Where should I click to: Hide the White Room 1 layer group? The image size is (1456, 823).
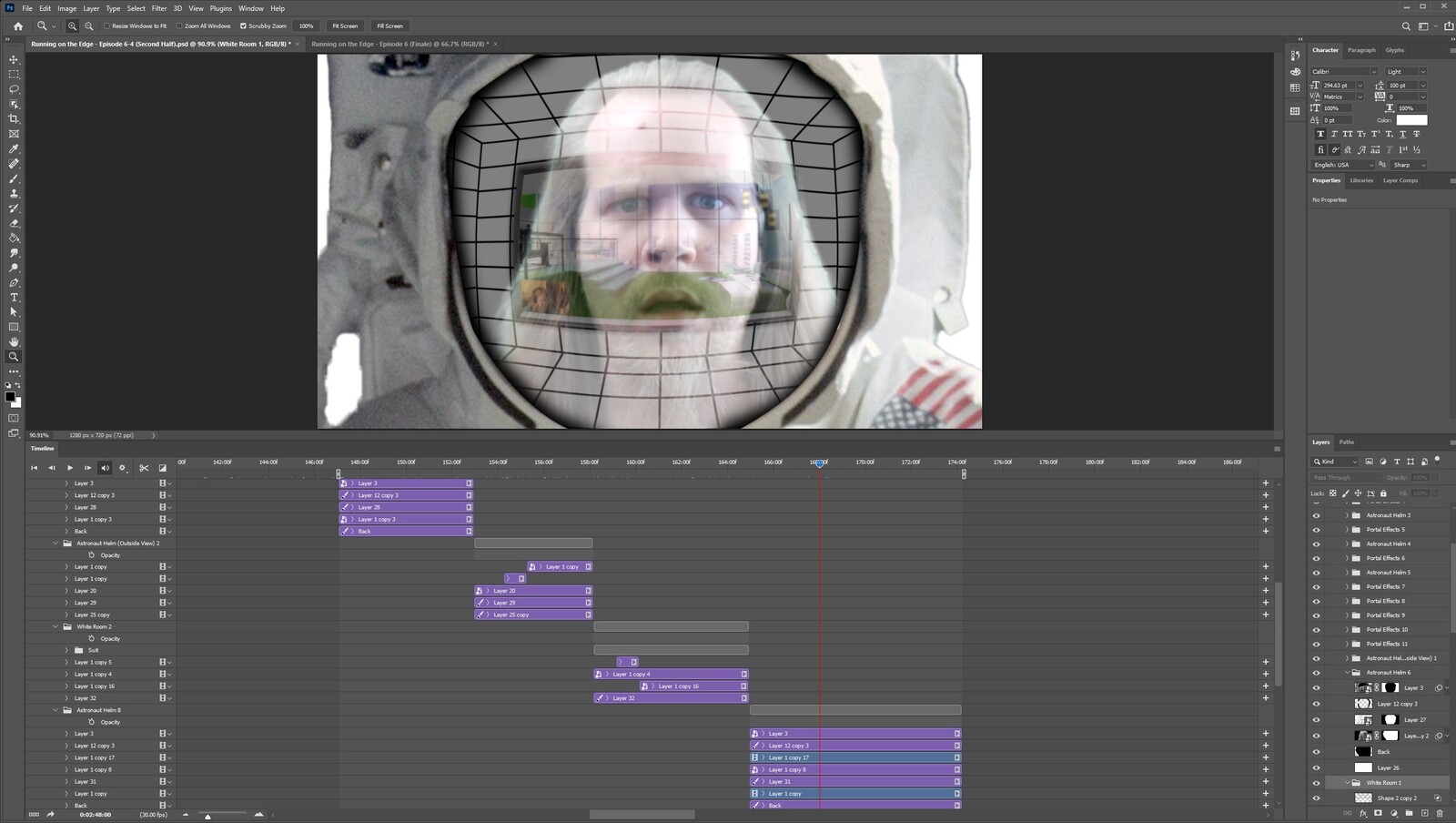pos(1316,783)
